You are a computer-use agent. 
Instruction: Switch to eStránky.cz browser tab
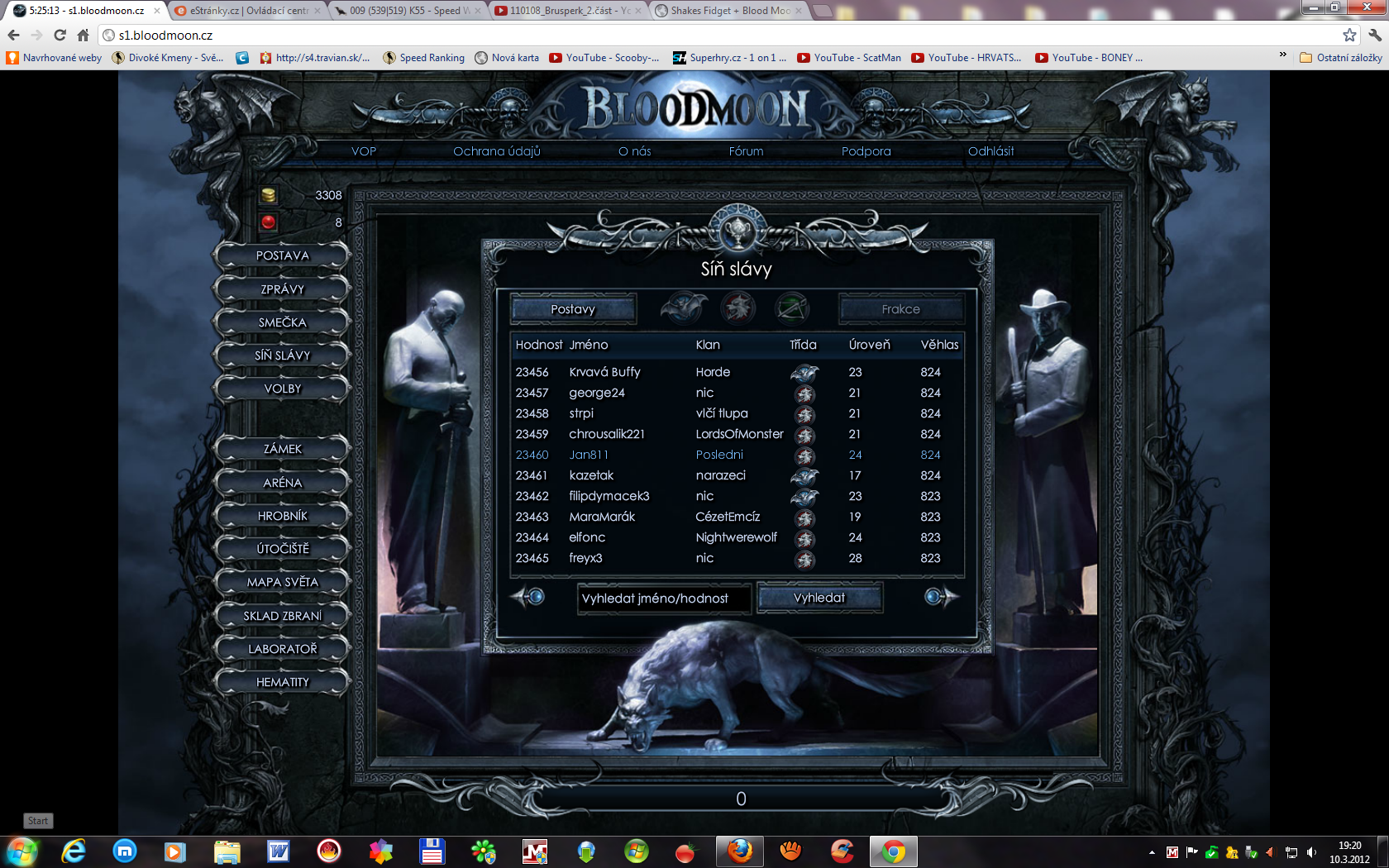246,11
